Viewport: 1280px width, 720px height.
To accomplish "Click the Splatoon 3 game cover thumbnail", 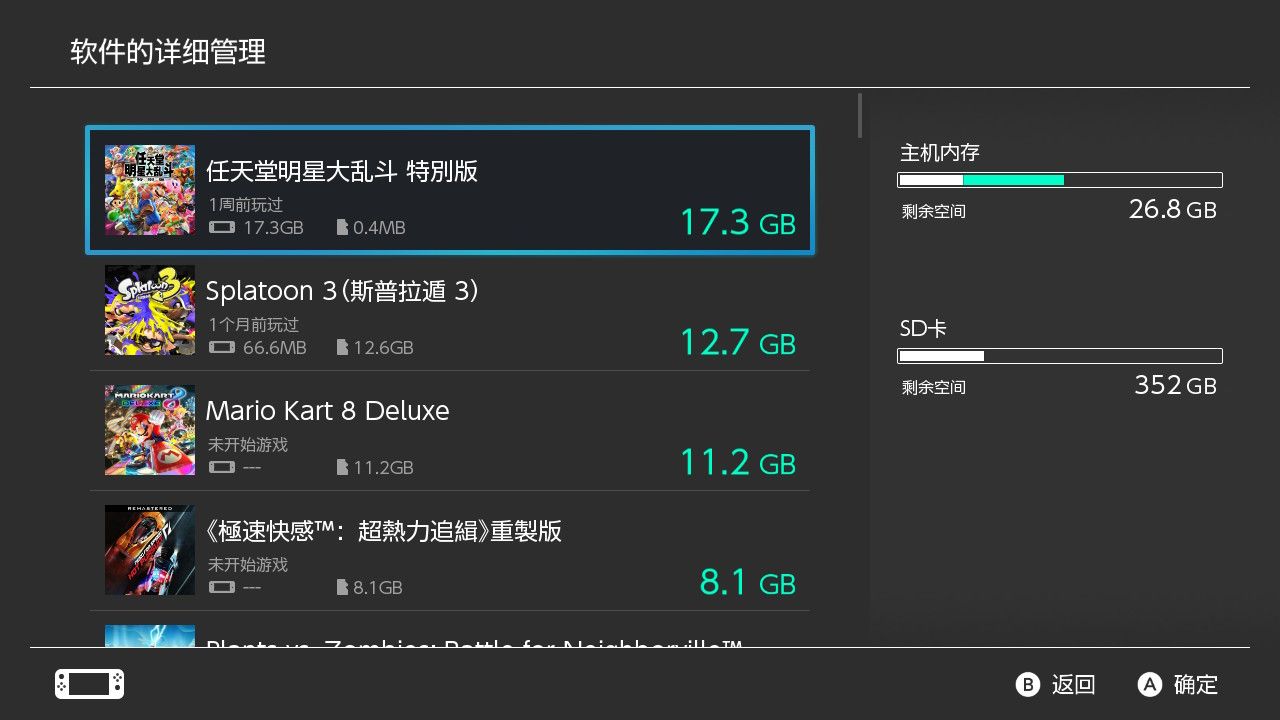I will tap(150, 310).
